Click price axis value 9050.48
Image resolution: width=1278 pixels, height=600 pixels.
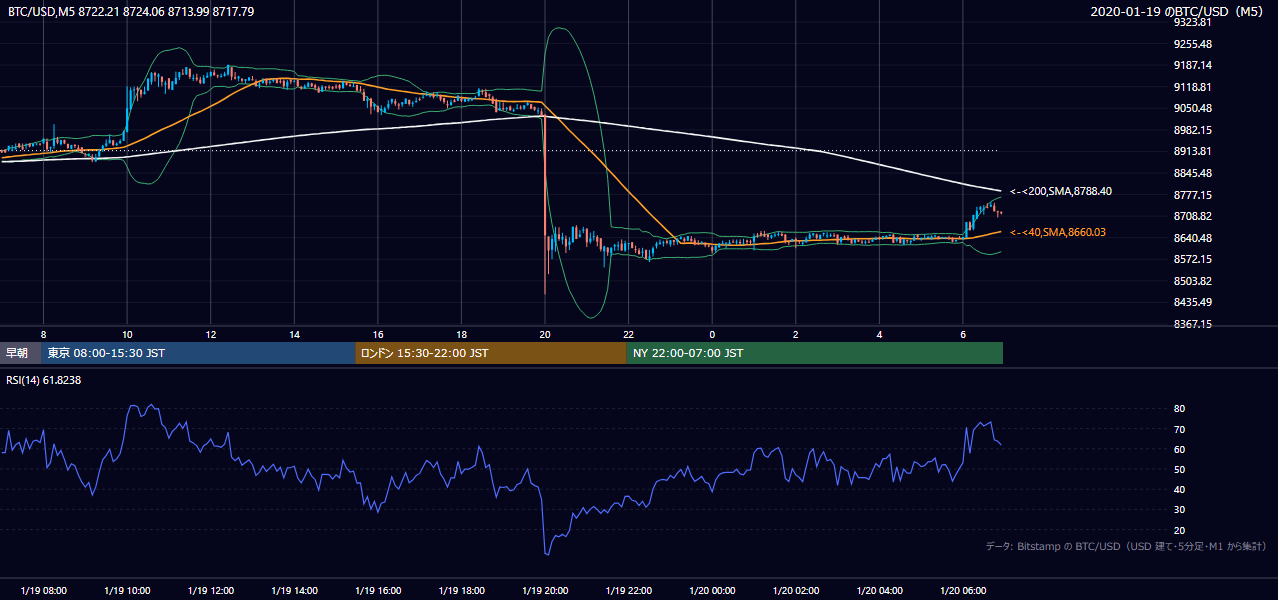point(1192,108)
